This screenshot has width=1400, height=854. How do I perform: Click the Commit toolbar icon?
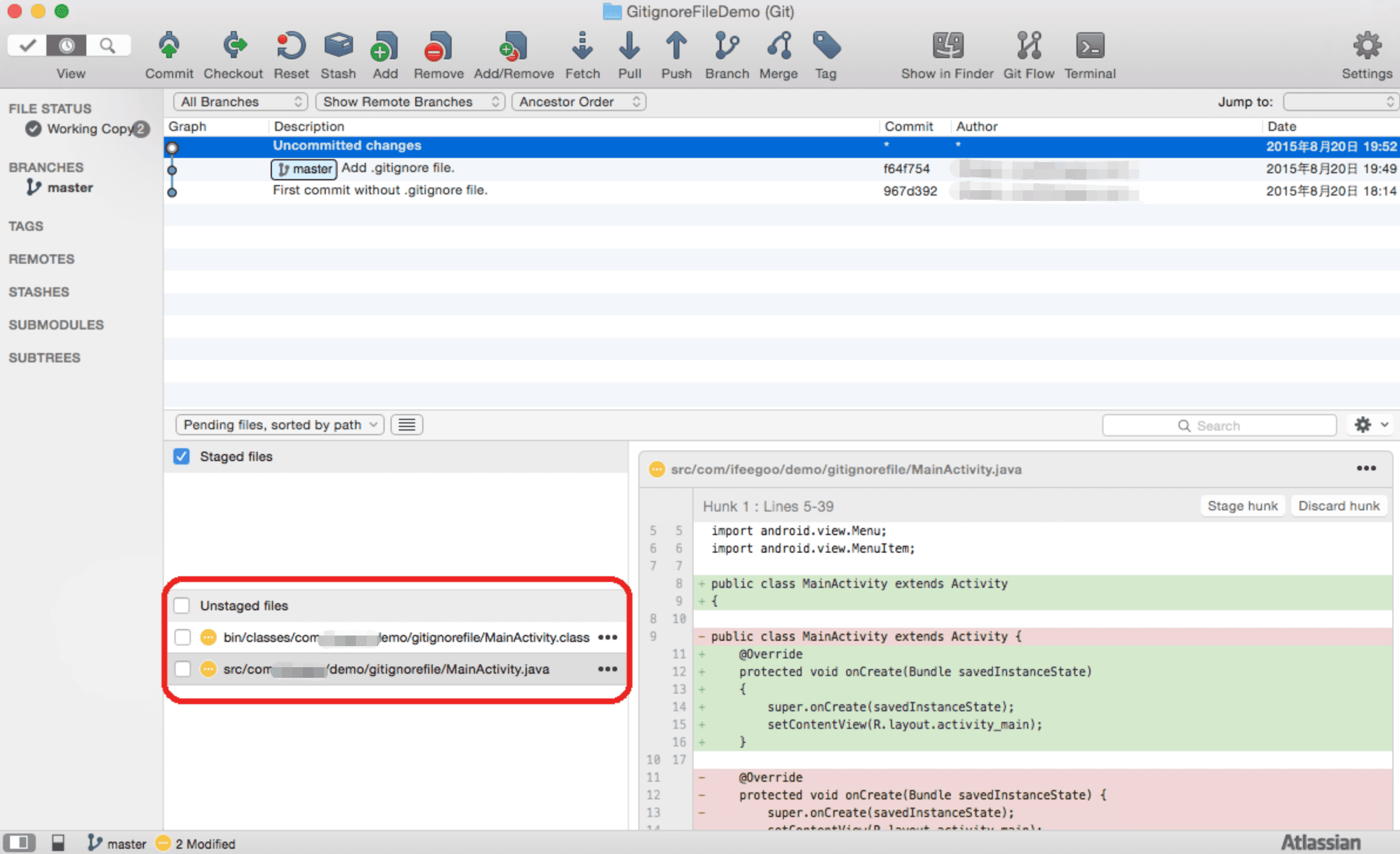169,46
